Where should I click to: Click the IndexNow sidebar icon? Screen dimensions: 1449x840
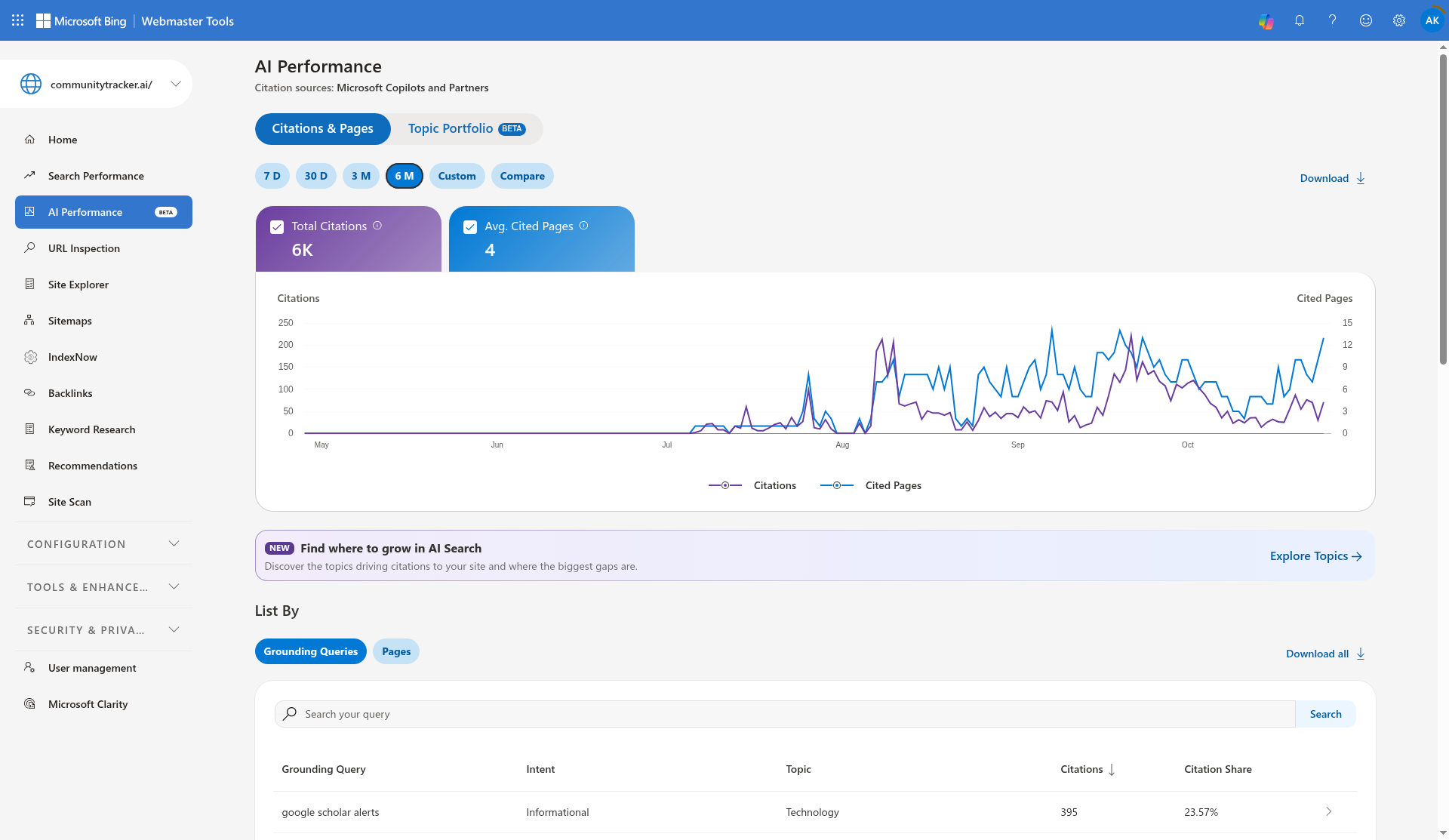pos(30,357)
